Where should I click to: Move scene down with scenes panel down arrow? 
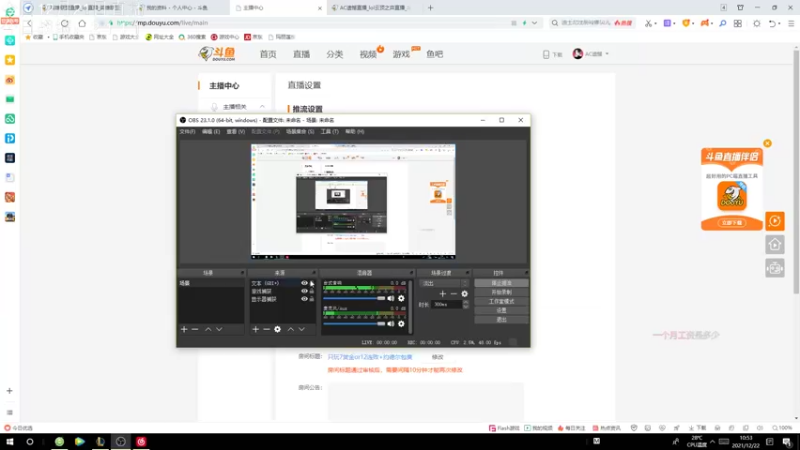[x=219, y=329]
